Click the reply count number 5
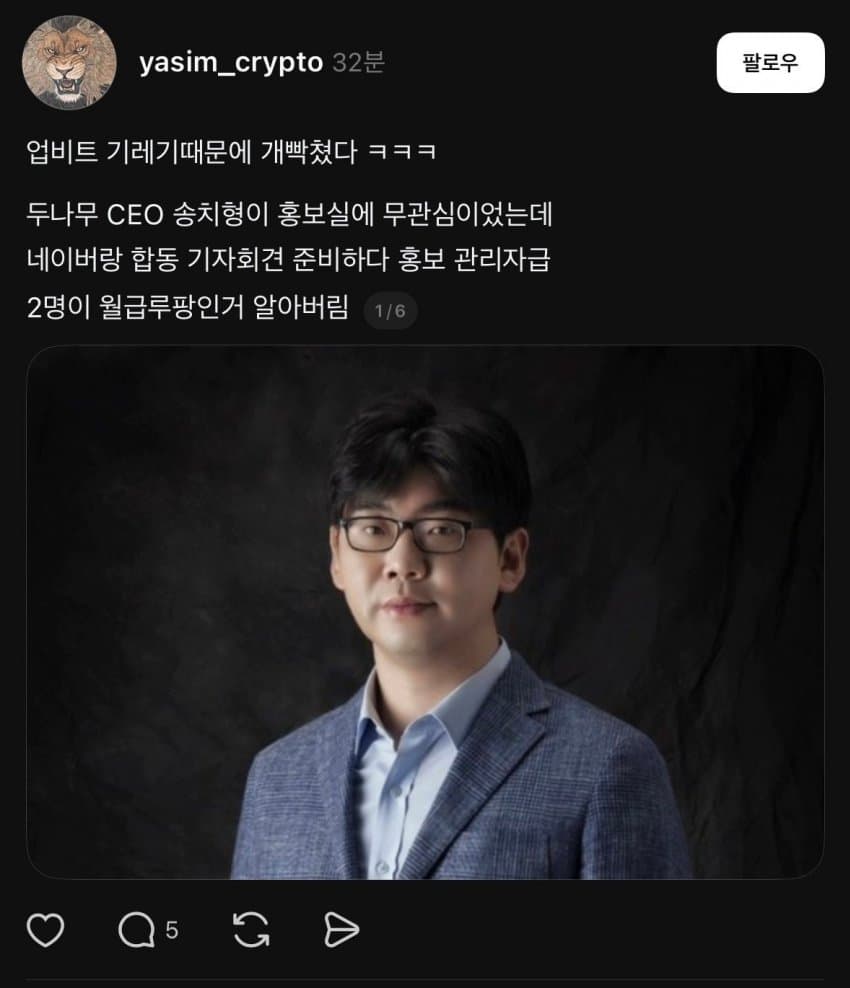 pos(171,930)
